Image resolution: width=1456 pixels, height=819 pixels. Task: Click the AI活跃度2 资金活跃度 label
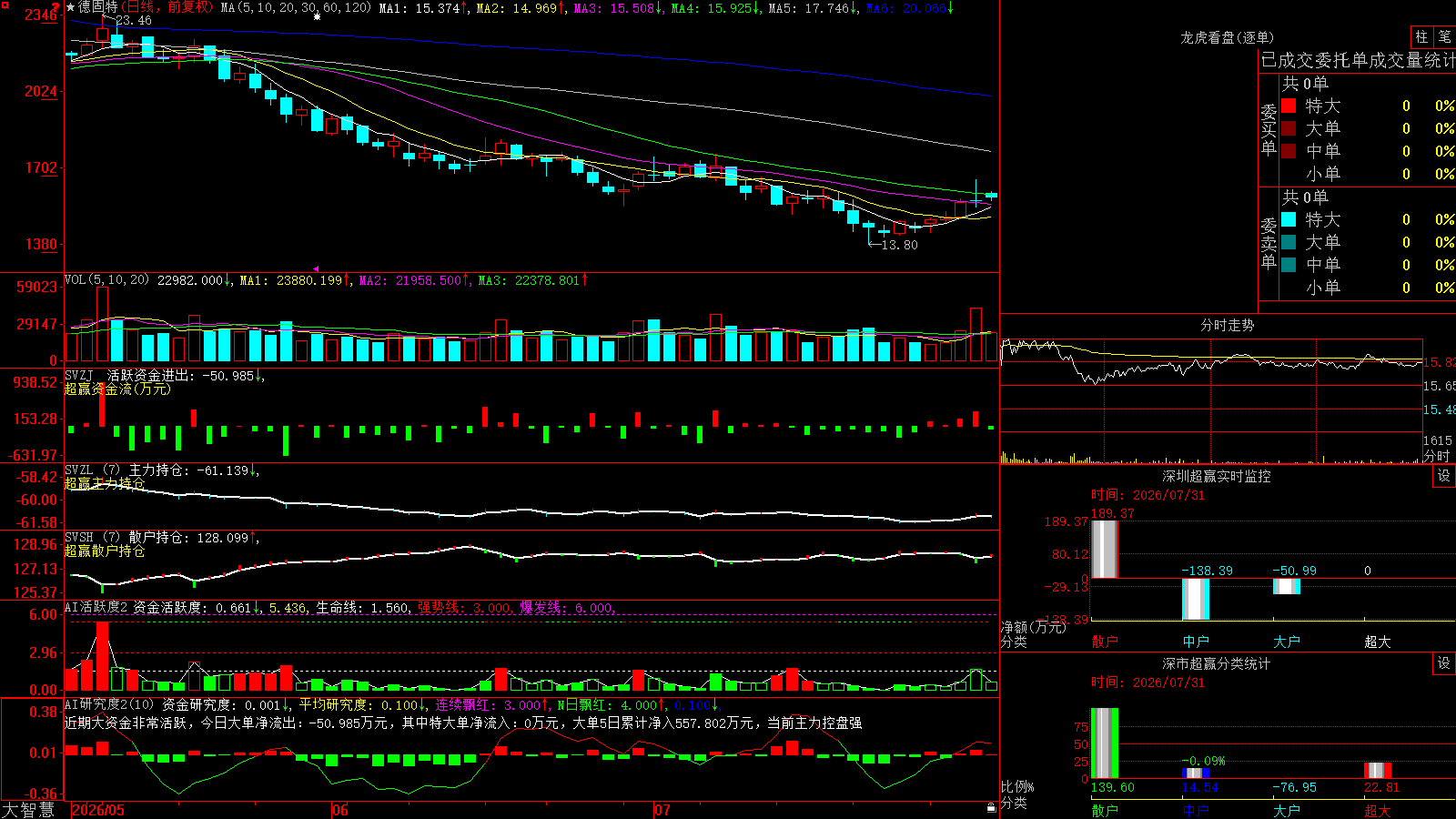(x=136, y=608)
